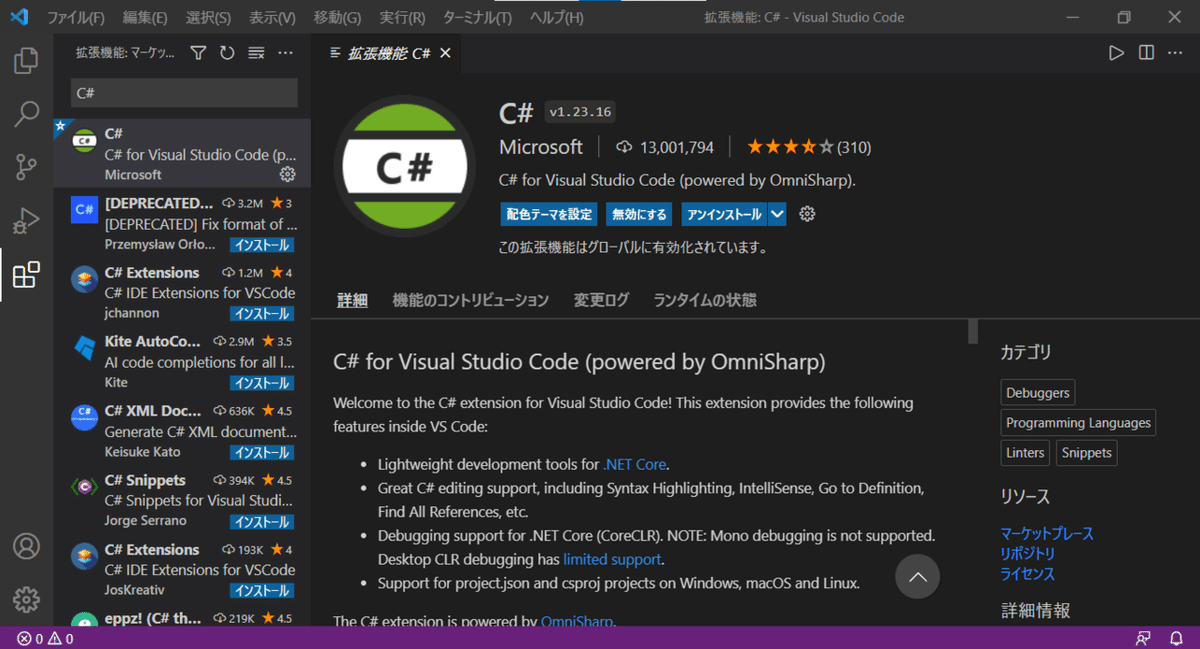Click the run triangle icon in editor toolbar
The image size is (1200, 649).
pos(1117,53)
